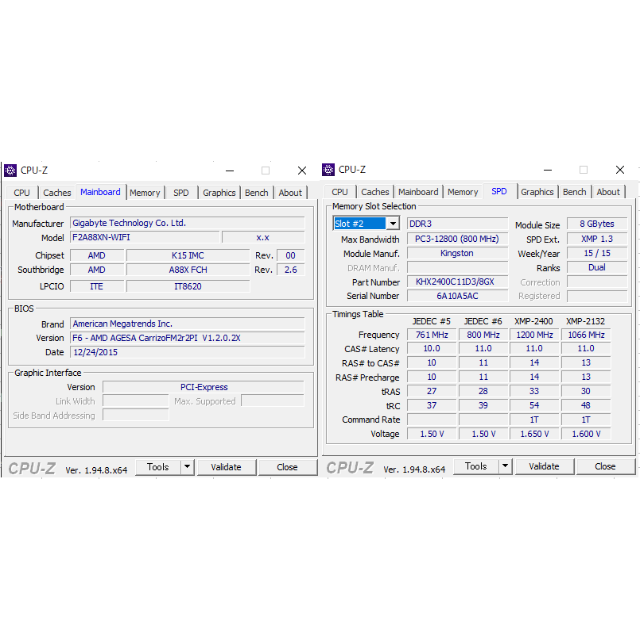
Task: Open the CPU tab in right CPU-Z window
Action: pos(340,192)
